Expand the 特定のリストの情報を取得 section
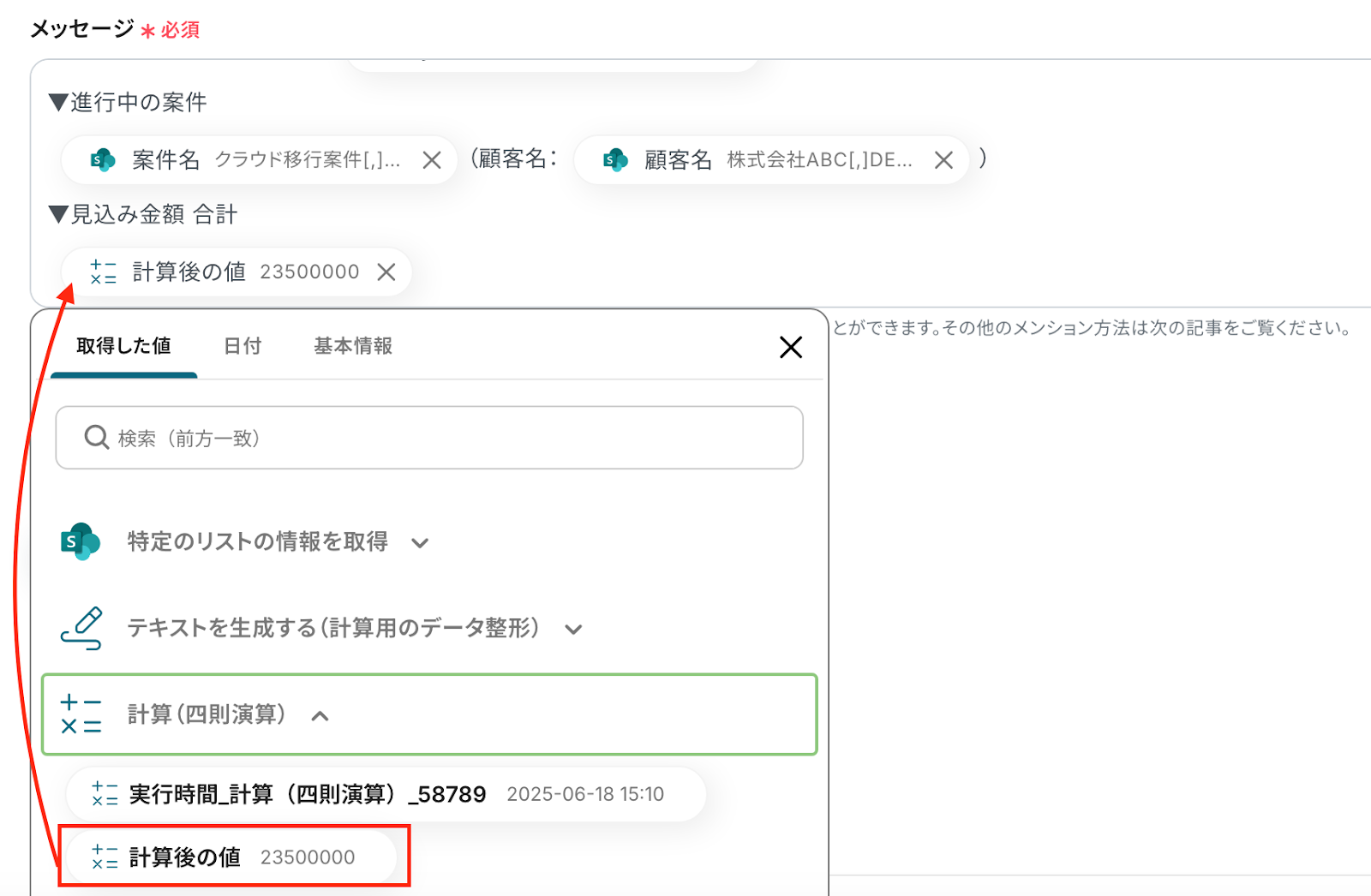 pos(420,543)
